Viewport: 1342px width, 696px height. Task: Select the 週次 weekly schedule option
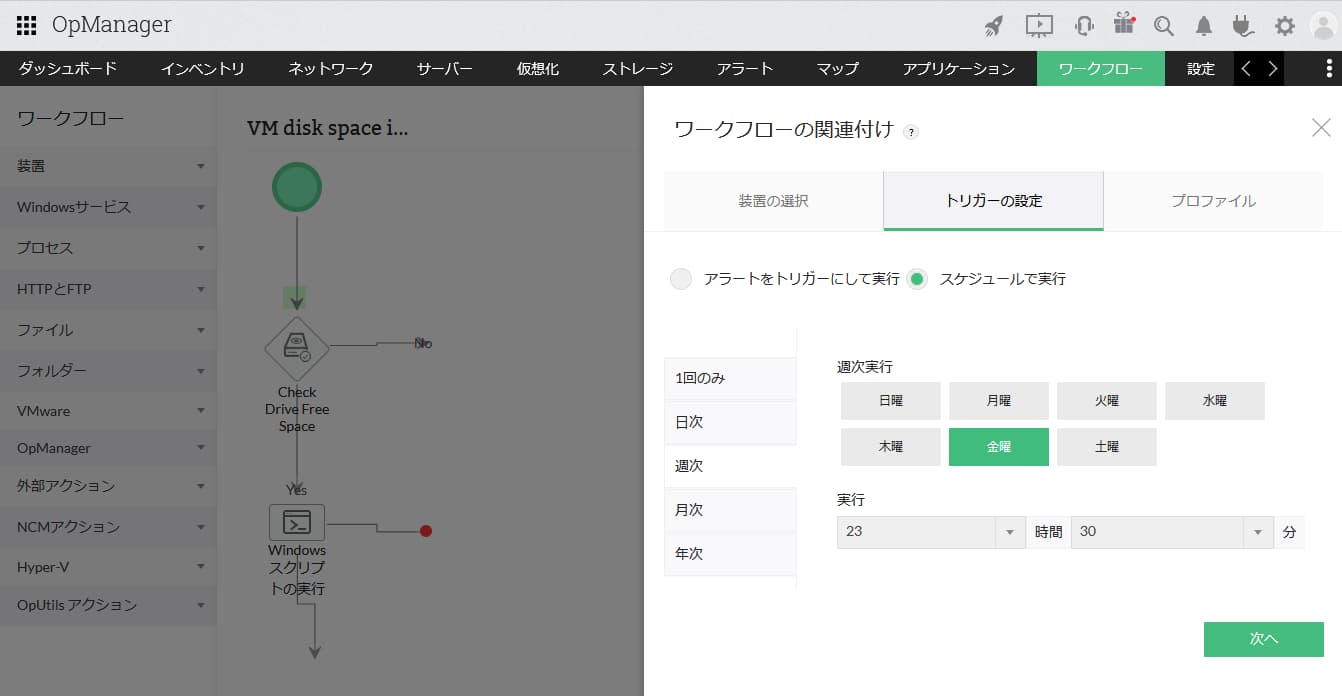pyautogui.click(x=730, y=466)
